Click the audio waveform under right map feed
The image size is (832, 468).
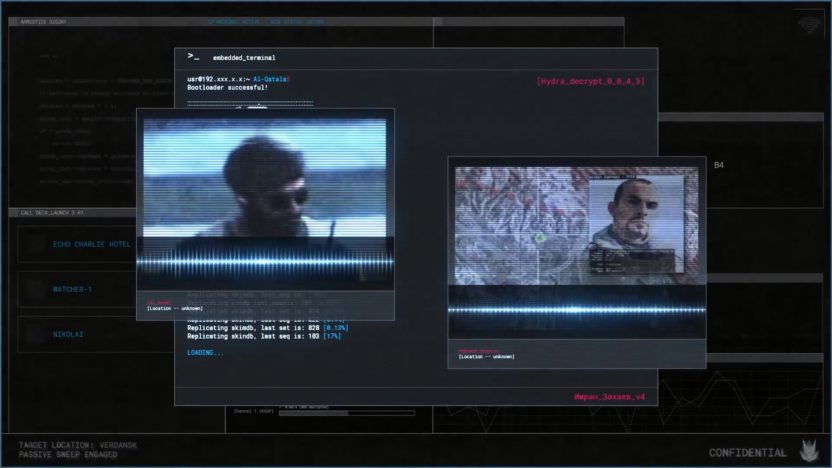[577, 310]
